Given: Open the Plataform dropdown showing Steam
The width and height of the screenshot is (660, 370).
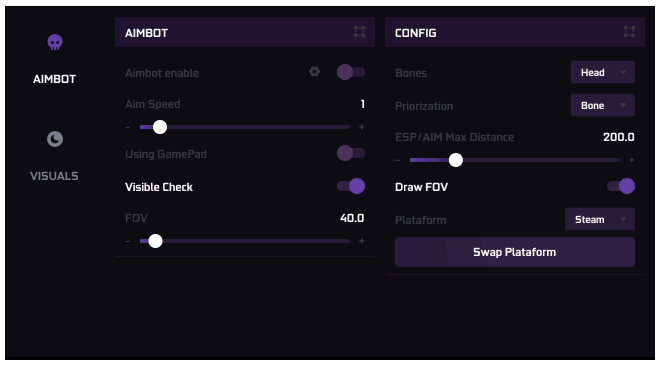Looking at the screenshot, I should 600,219.
